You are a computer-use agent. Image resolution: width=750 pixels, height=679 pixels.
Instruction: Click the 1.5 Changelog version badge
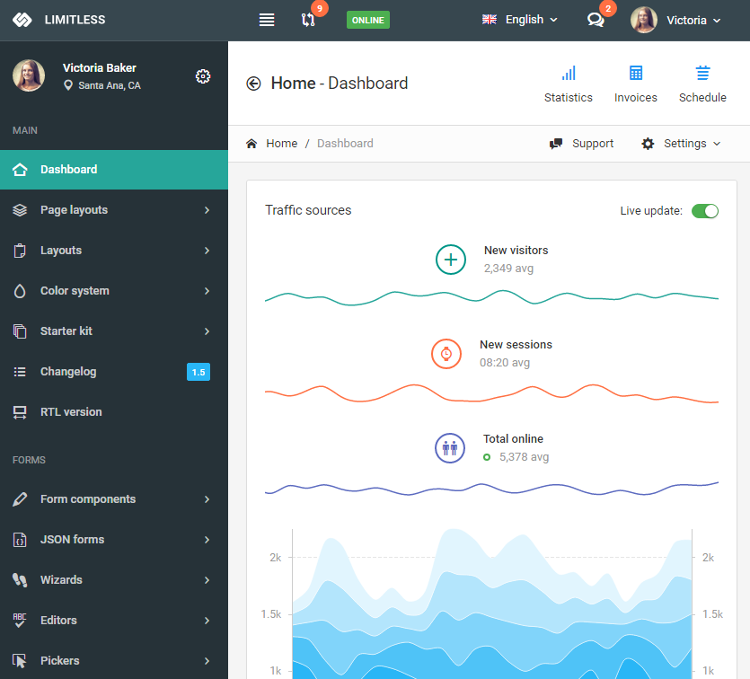(199, 372)
